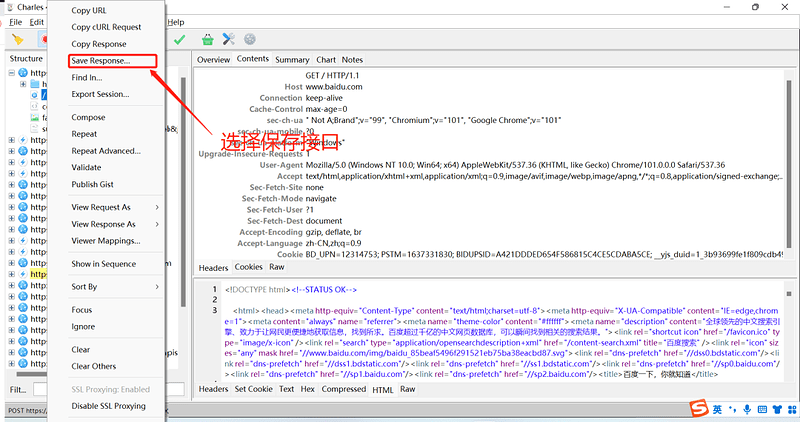Viewport: 800px width, 422px height.
Task: Open the Headers tab beside Cookies
Action: tap(213, 268)
